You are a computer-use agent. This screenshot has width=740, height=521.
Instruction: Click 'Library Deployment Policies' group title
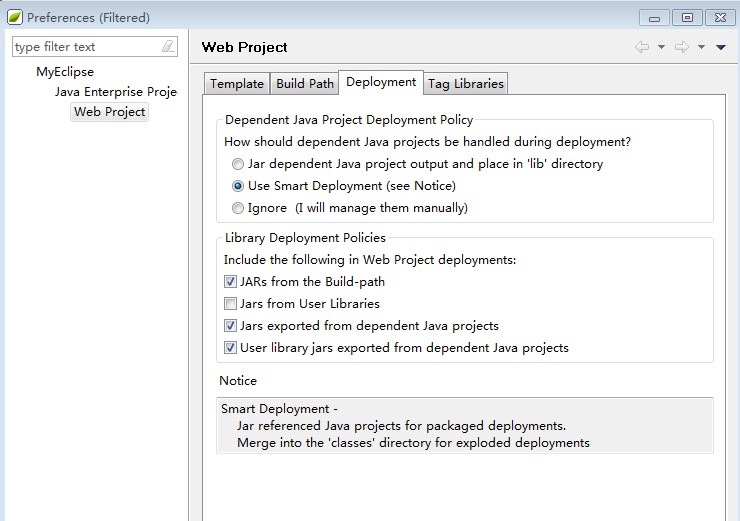[x=305, y=238]
